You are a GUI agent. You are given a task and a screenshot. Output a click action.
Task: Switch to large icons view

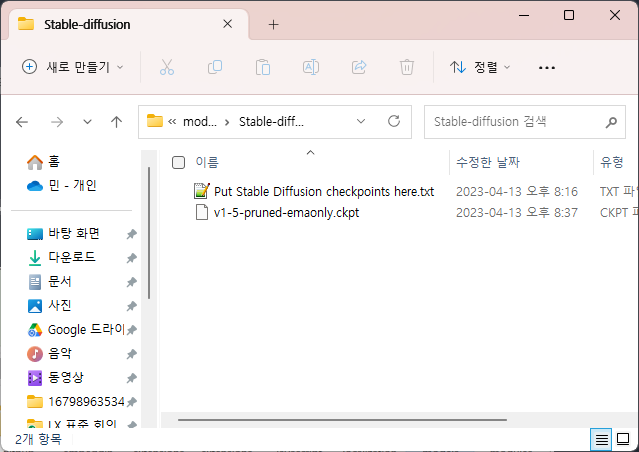(x=623, y=439)
